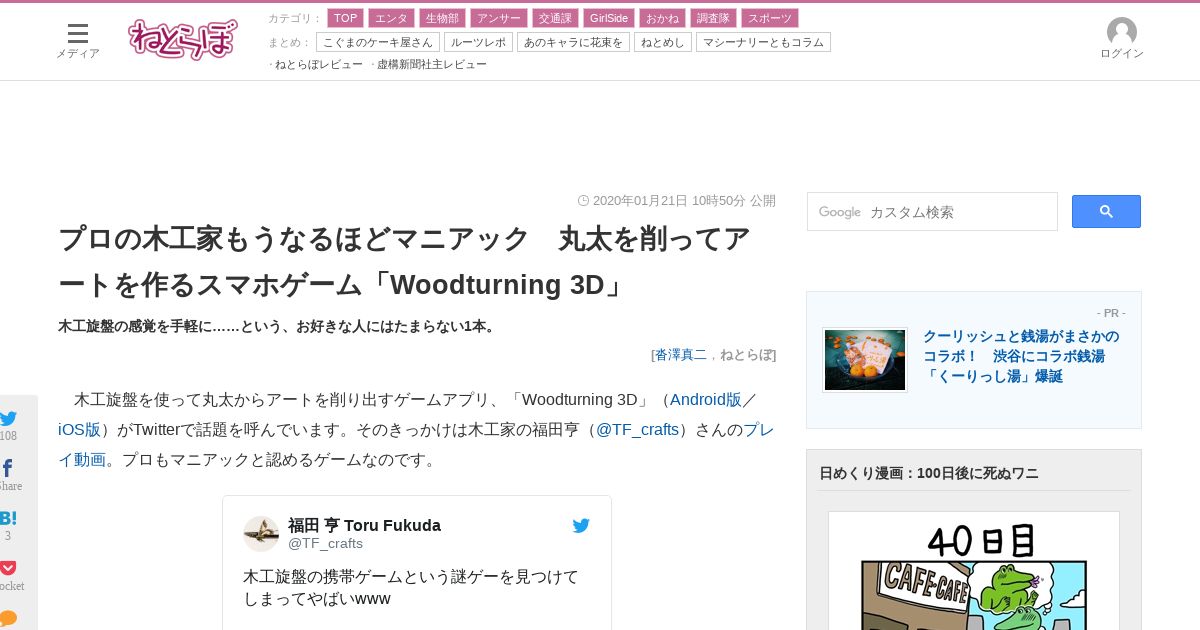Click the blue search magnifier button
This screenshot has height=630, width=1200.
click(x=1106, y=211)
